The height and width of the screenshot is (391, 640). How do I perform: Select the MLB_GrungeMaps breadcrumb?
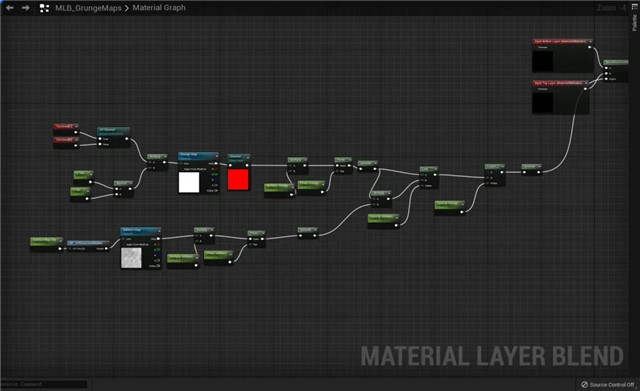click(88, 8)
